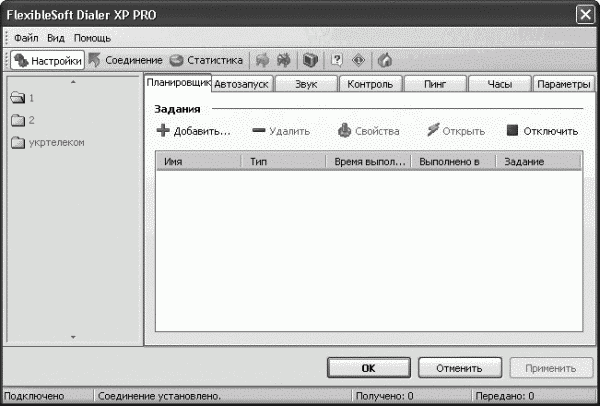The width and height of the screenshot is (600, 406).
Task: Click the OK button
Action: pyautogui.click(x=368, y=368)
